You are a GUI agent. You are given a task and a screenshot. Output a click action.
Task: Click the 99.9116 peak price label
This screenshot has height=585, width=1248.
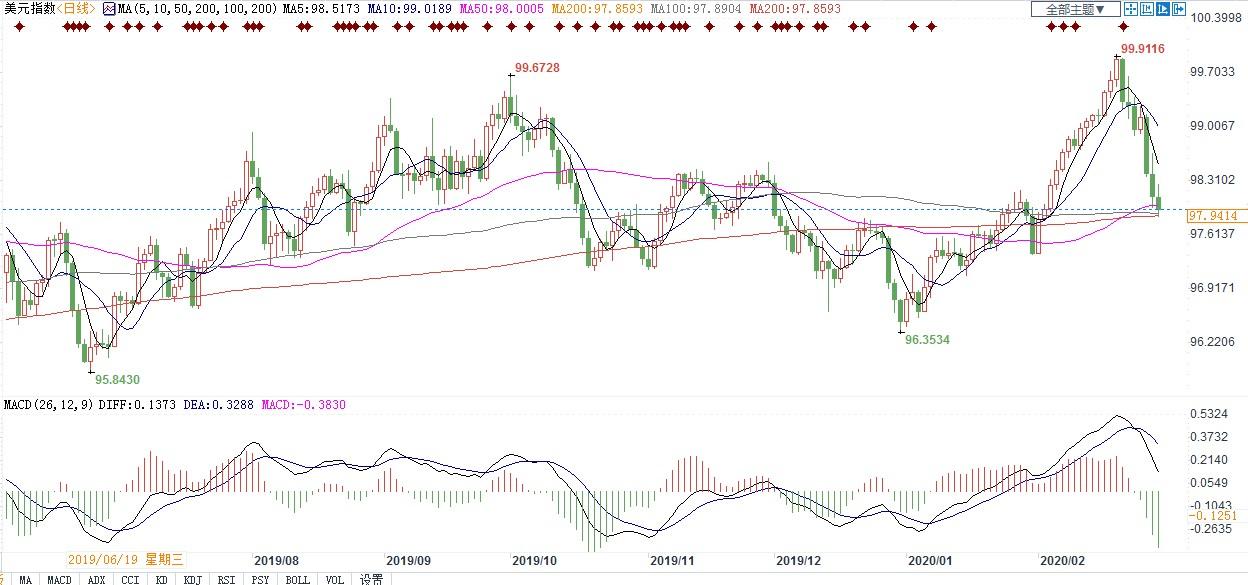[1142, 48]
